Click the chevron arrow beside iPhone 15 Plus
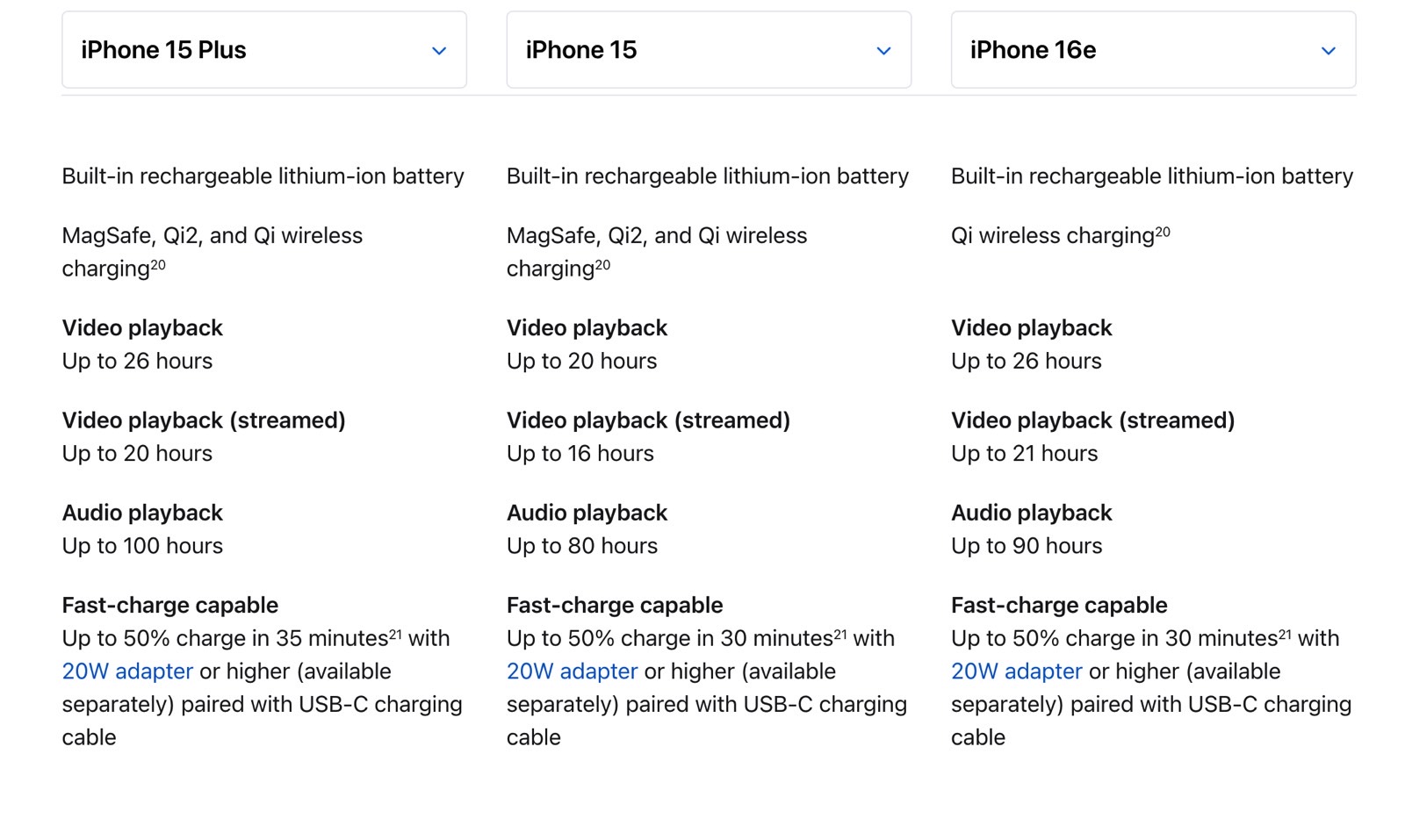This screenshot has height=840, width=1405. pos(439,51)
